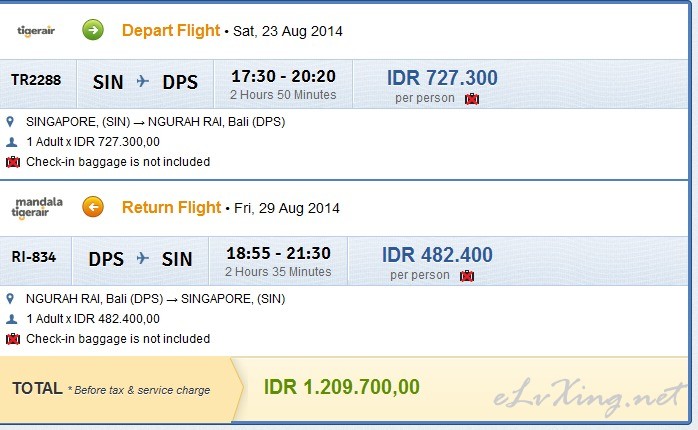Click the IDR 727.300 per person price
Image resolution: width=698 pixels, height=430 pixels.
441,78
